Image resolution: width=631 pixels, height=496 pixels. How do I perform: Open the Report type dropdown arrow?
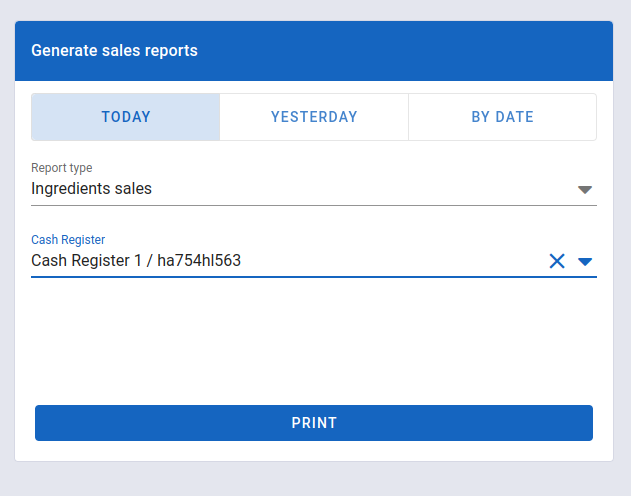(585, 189)
